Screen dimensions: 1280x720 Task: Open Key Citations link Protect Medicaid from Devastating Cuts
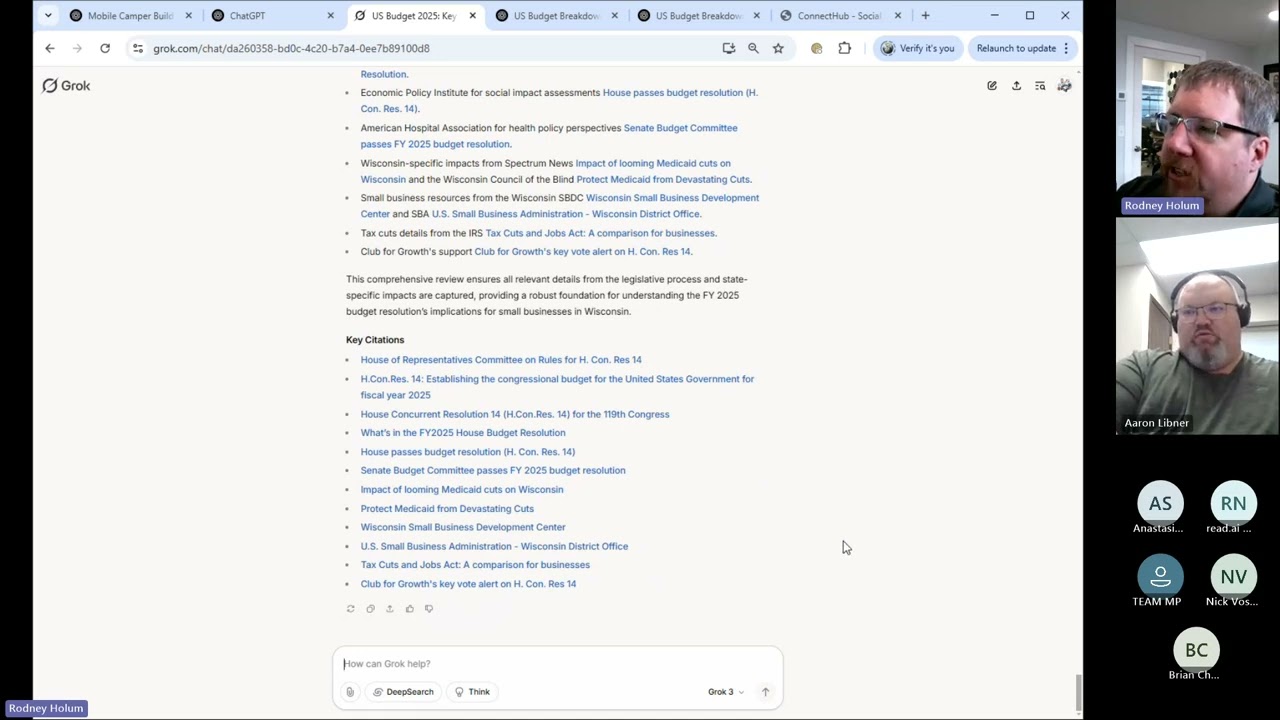pos(447,509)
